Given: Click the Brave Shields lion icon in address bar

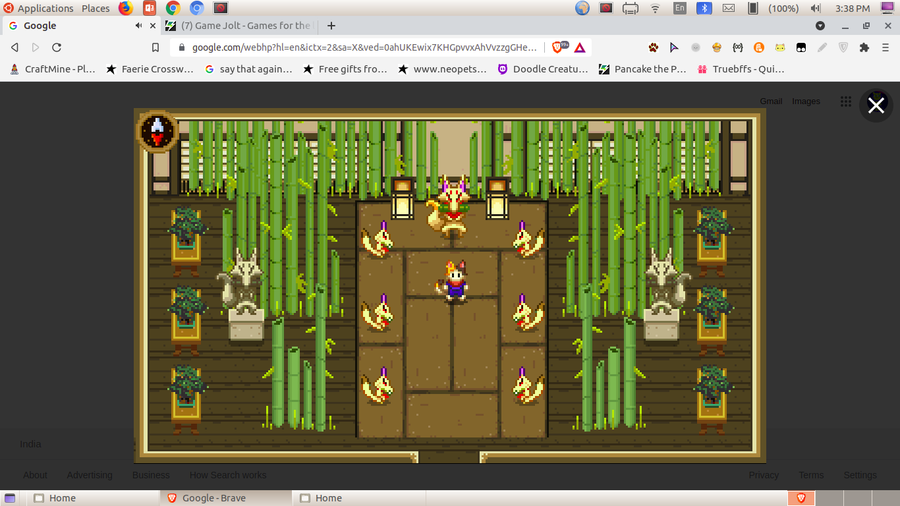Looking at the screenshot, I should (x=558, y=48).
